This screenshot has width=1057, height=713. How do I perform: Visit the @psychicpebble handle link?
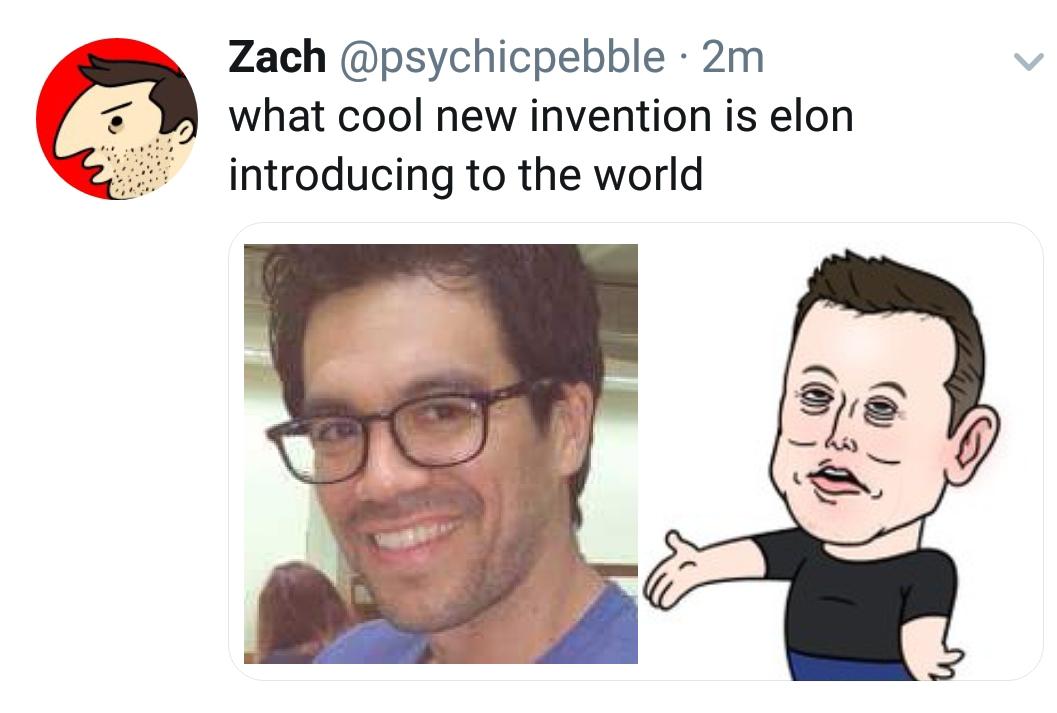tap(503, 59)
